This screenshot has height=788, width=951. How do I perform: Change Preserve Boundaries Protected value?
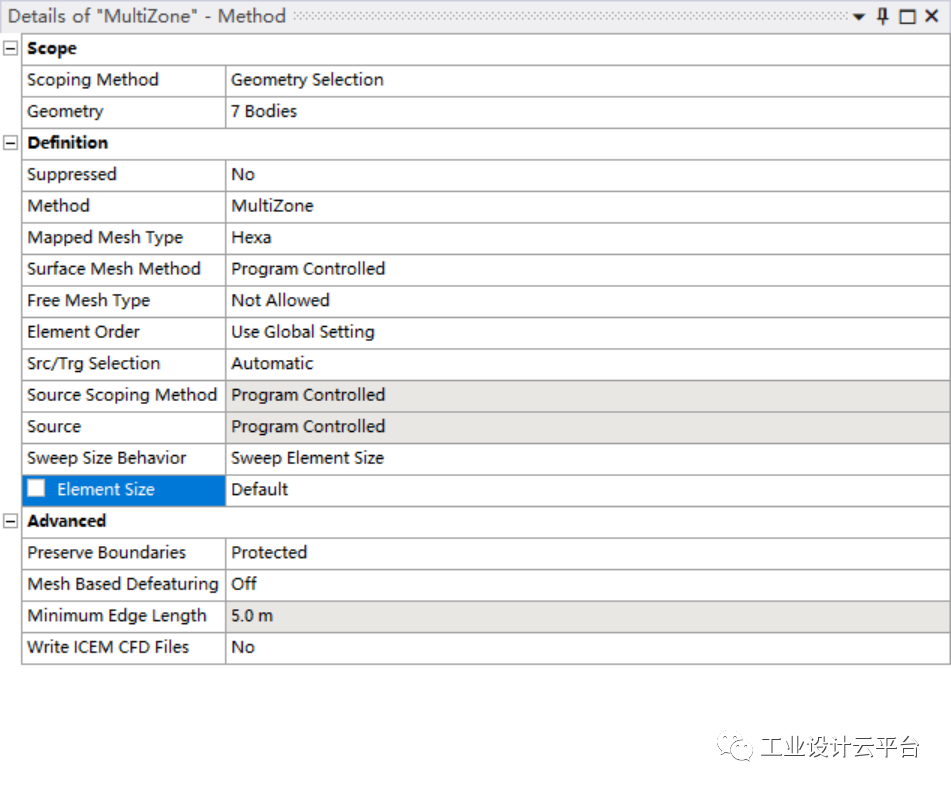(587, 553)
